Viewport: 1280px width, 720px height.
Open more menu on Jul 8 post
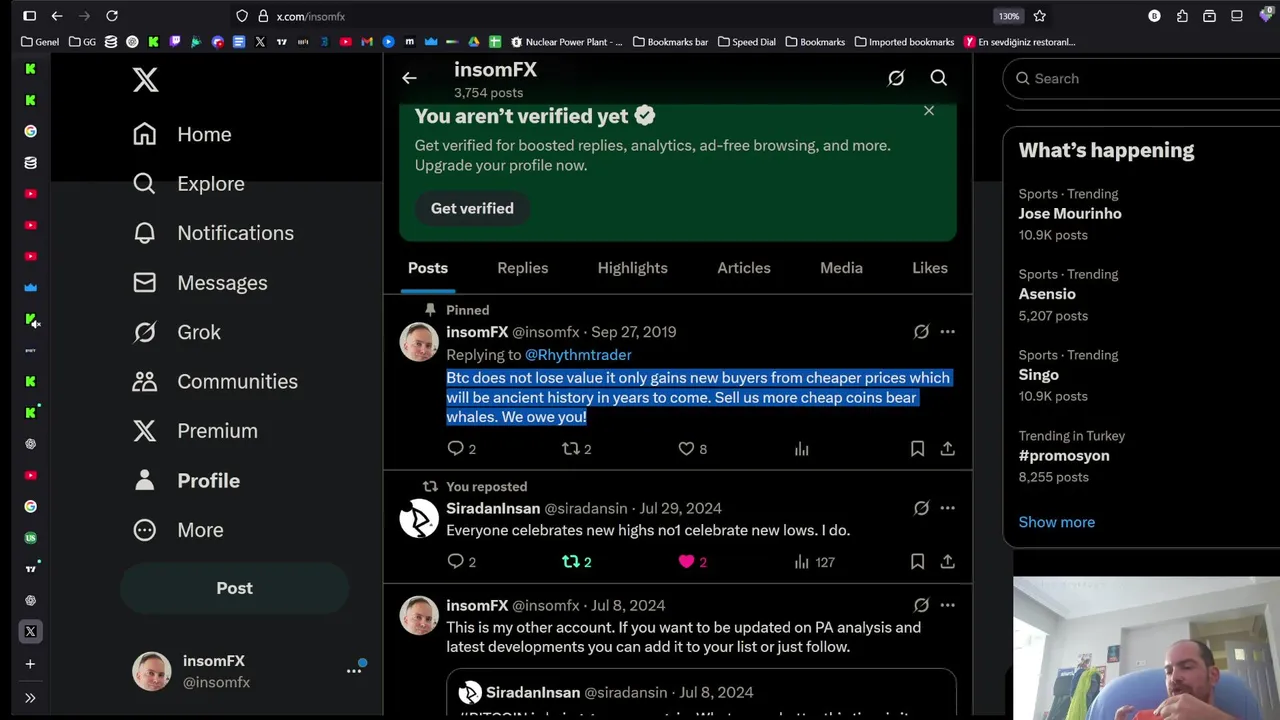tap(947, 605)
